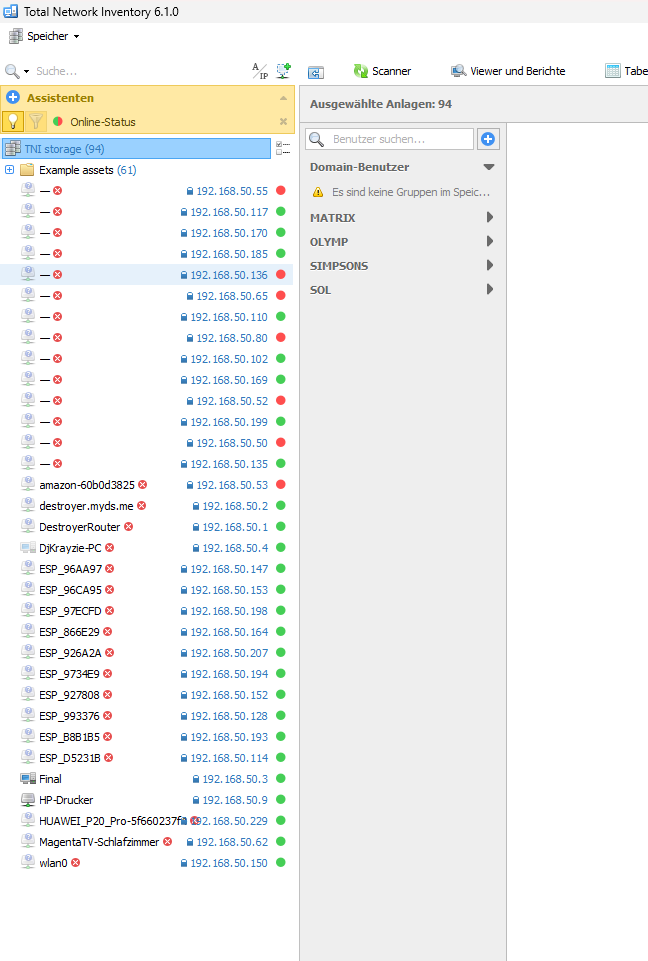
Task: Close the Online-Status assistant
Action: [283, 121]
